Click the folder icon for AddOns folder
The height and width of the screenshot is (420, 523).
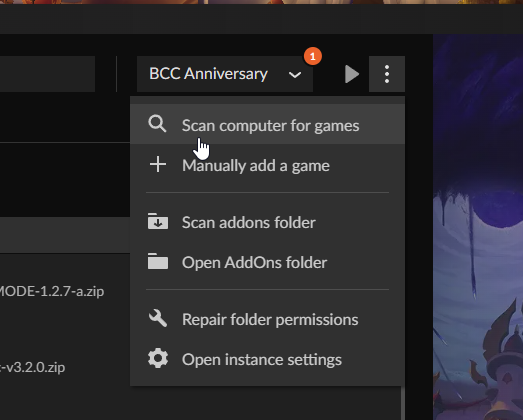point(158,261)
